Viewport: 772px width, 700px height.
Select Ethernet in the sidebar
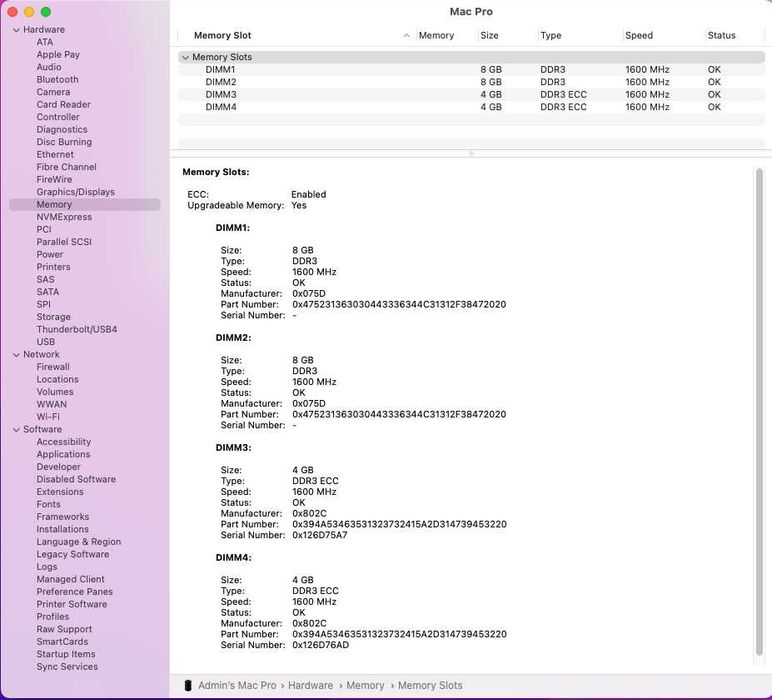[55, 155]
